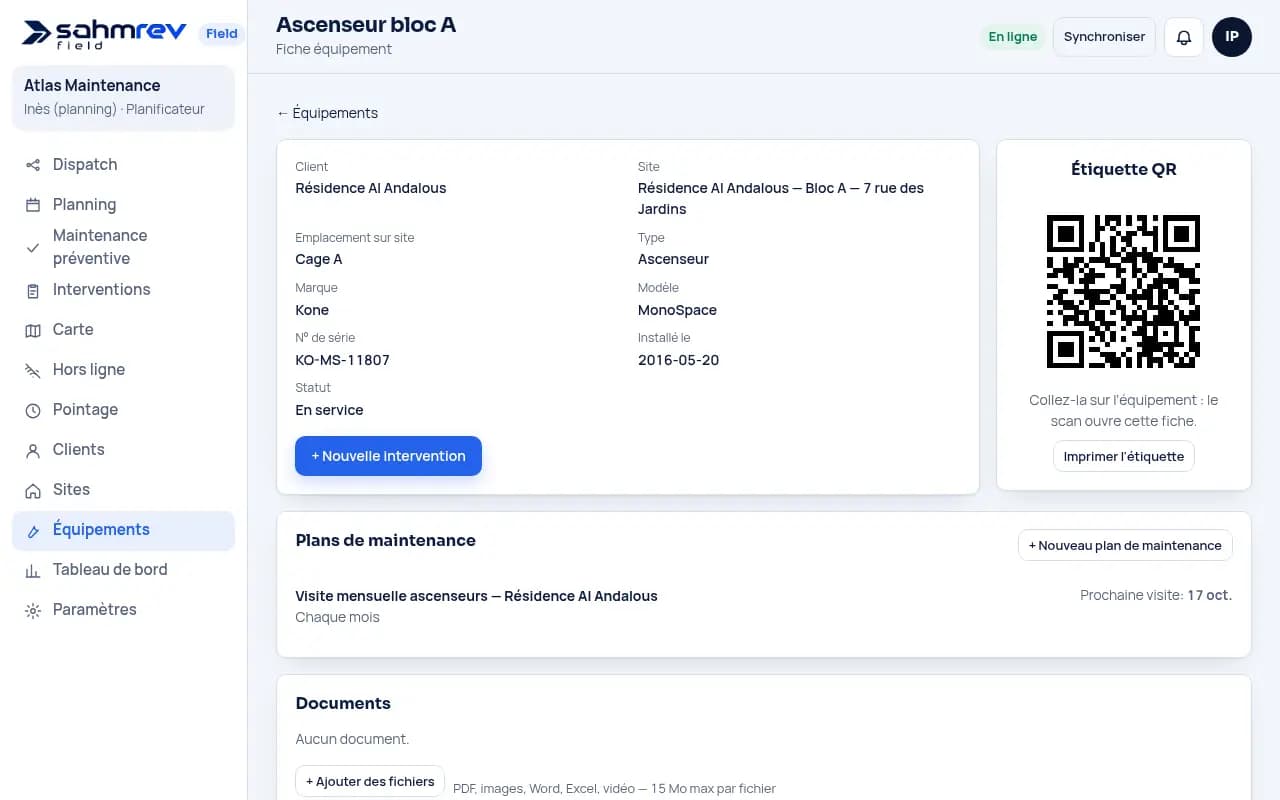
Task: Click the Clients person icon
Action: point(33,450)
